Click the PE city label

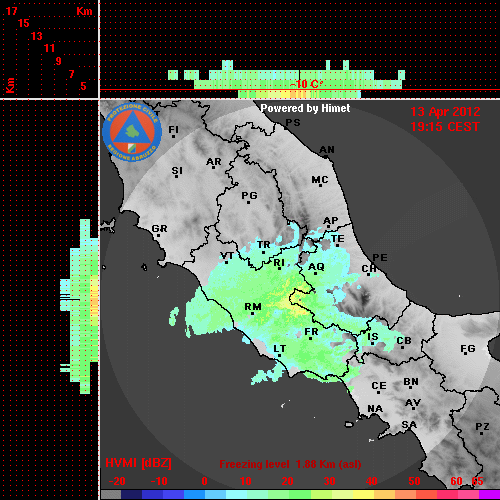tap(380, 257)
